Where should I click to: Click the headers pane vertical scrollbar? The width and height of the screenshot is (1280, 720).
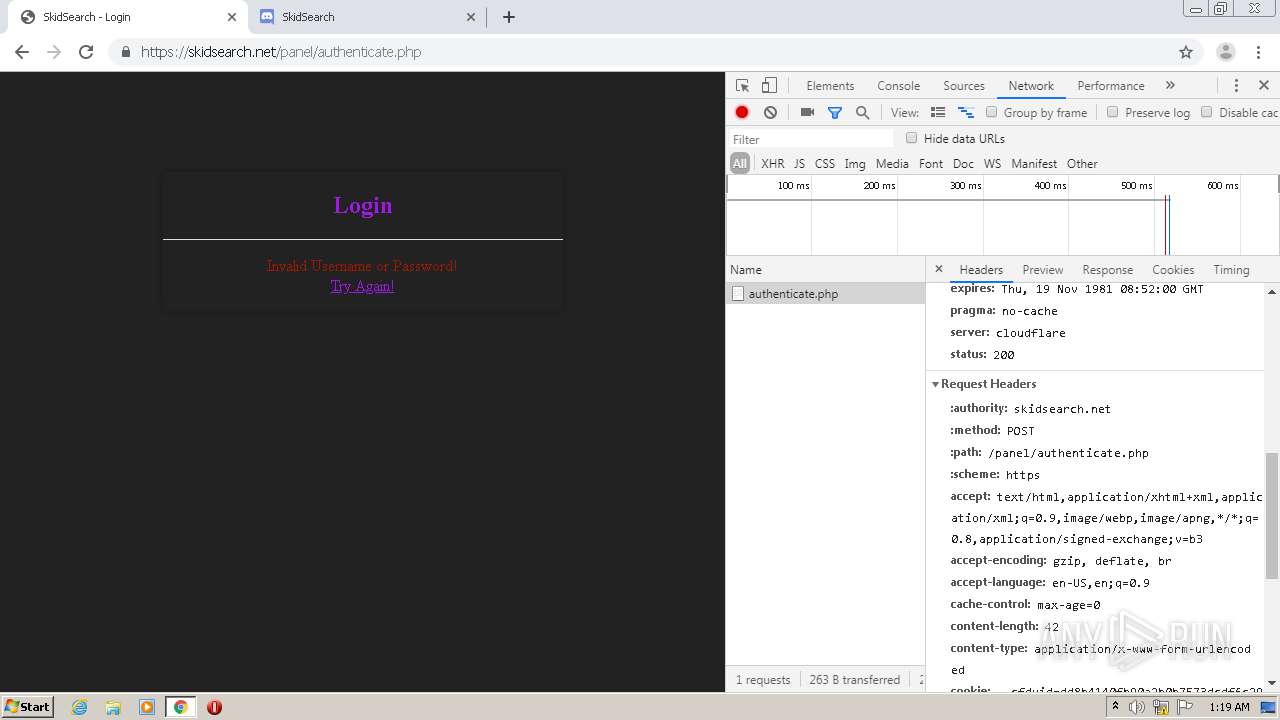(1272, 515)
